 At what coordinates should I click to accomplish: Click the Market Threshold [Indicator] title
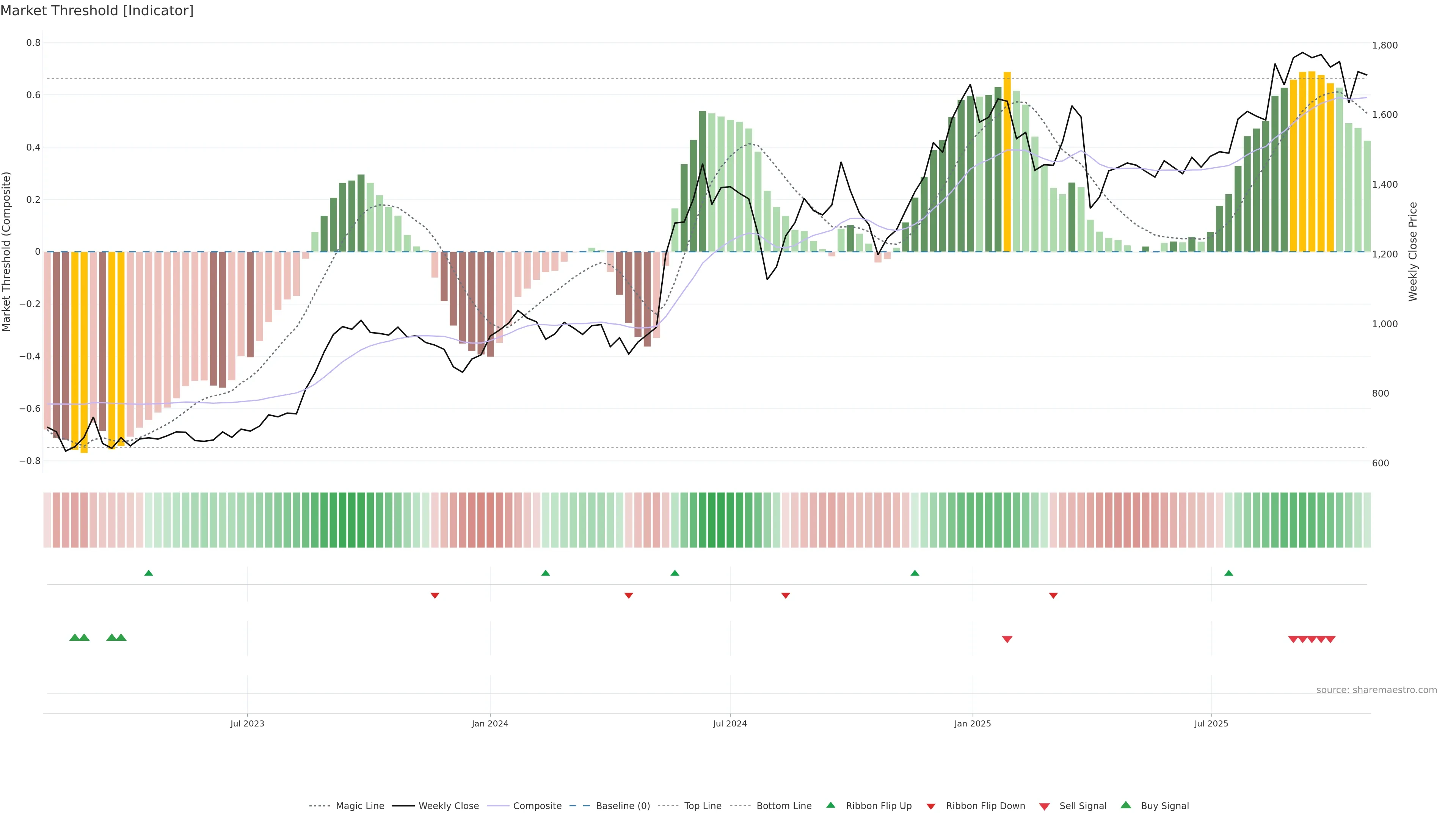tap(97, 11)
